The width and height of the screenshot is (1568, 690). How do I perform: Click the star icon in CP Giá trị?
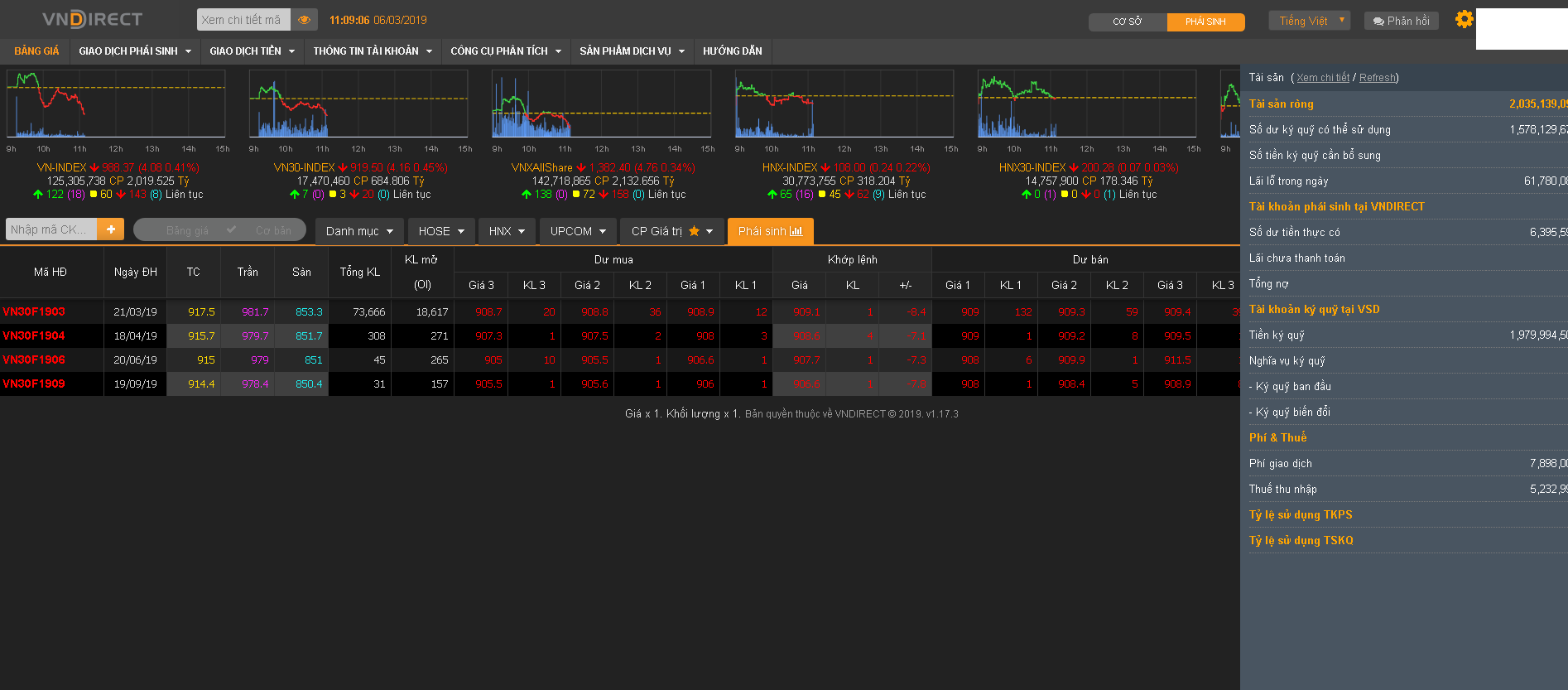pos(694,231)
